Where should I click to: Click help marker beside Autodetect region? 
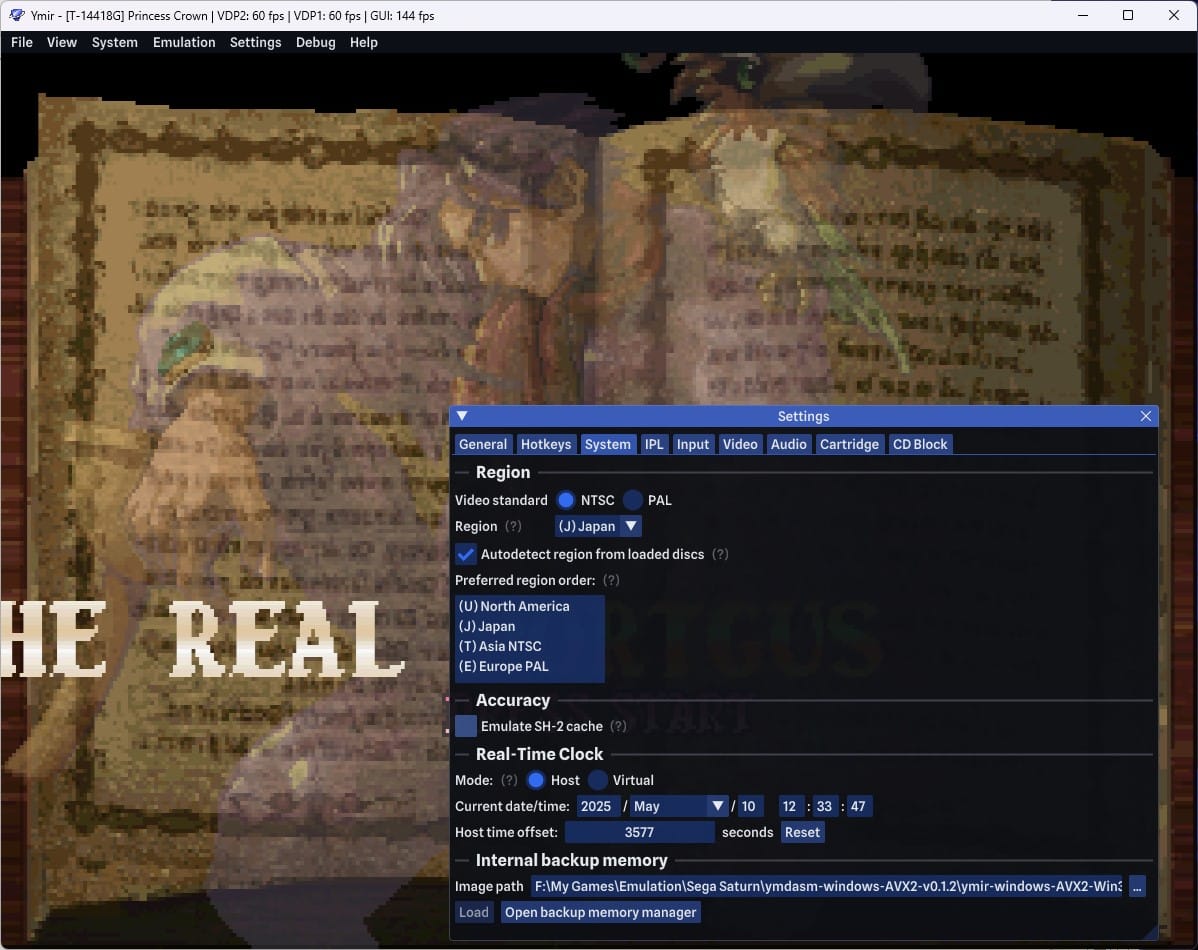click(720, 554)
